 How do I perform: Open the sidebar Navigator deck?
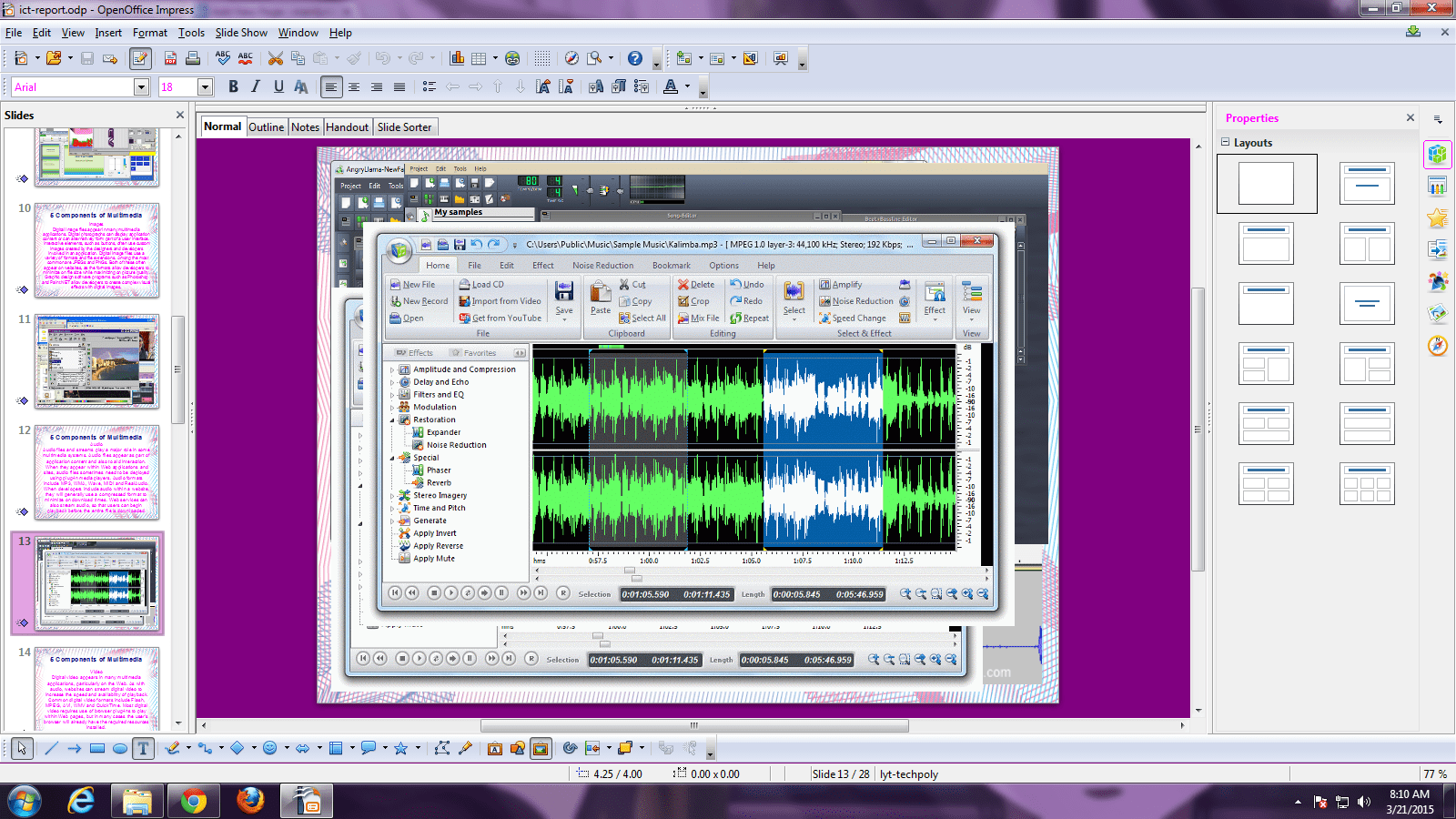click(x=1438, y=346)
